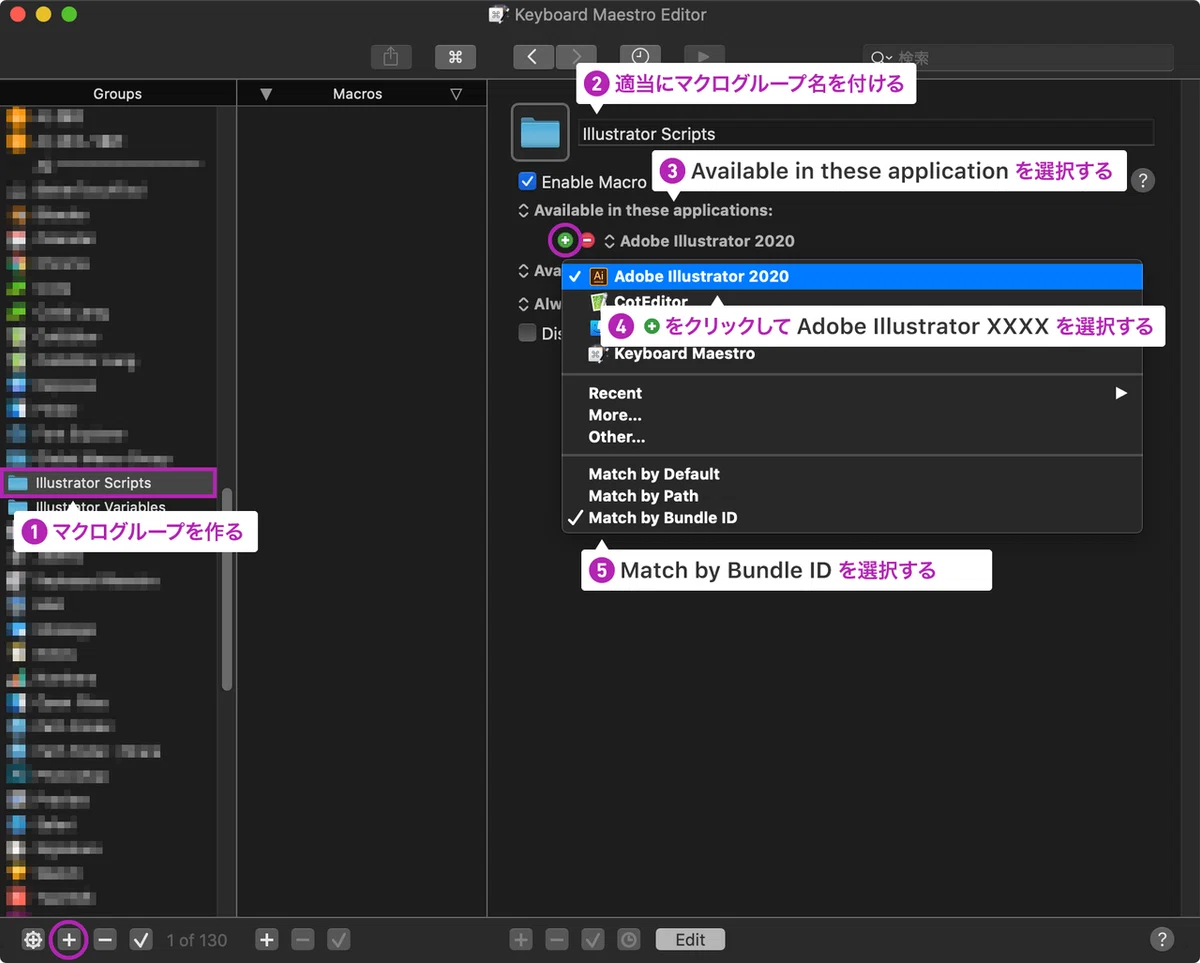Screen dimensions: 1200x963
Task: Toggle the Display checkbox below Always
Action: [527, 333]
